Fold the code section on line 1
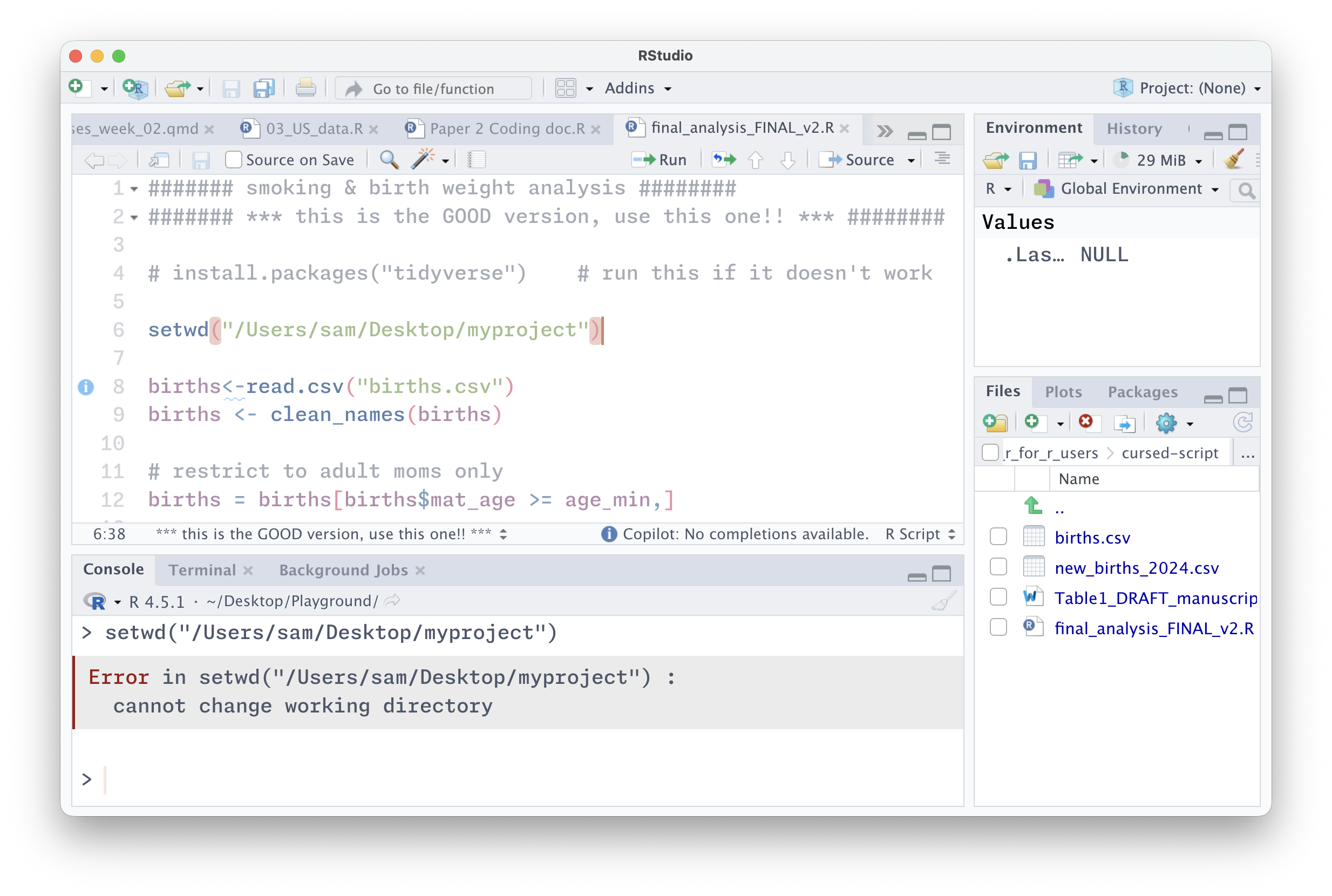This screenshot has height=896, width=1332. click(134, 189)
